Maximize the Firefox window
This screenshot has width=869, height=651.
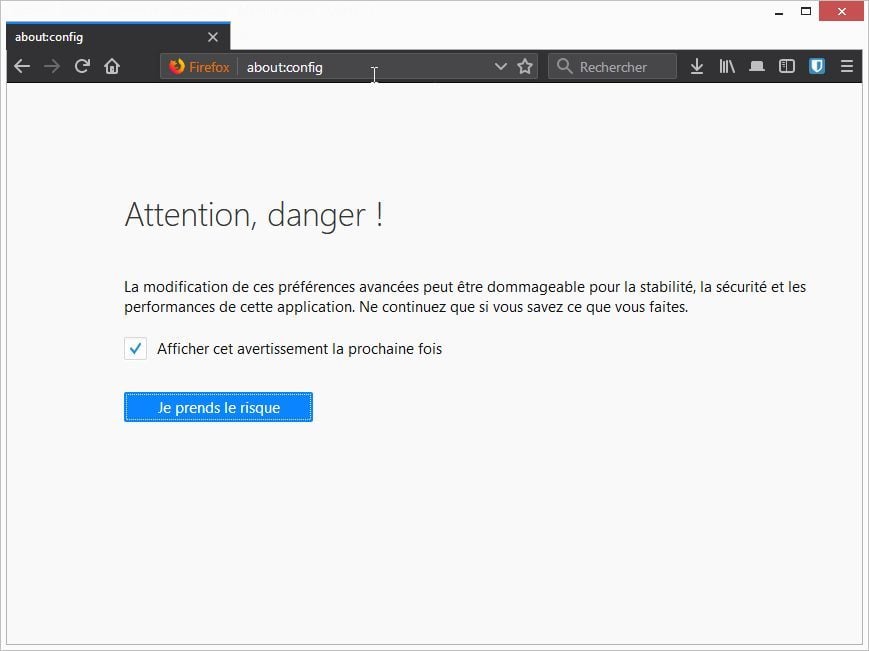(x=806, y=12)
